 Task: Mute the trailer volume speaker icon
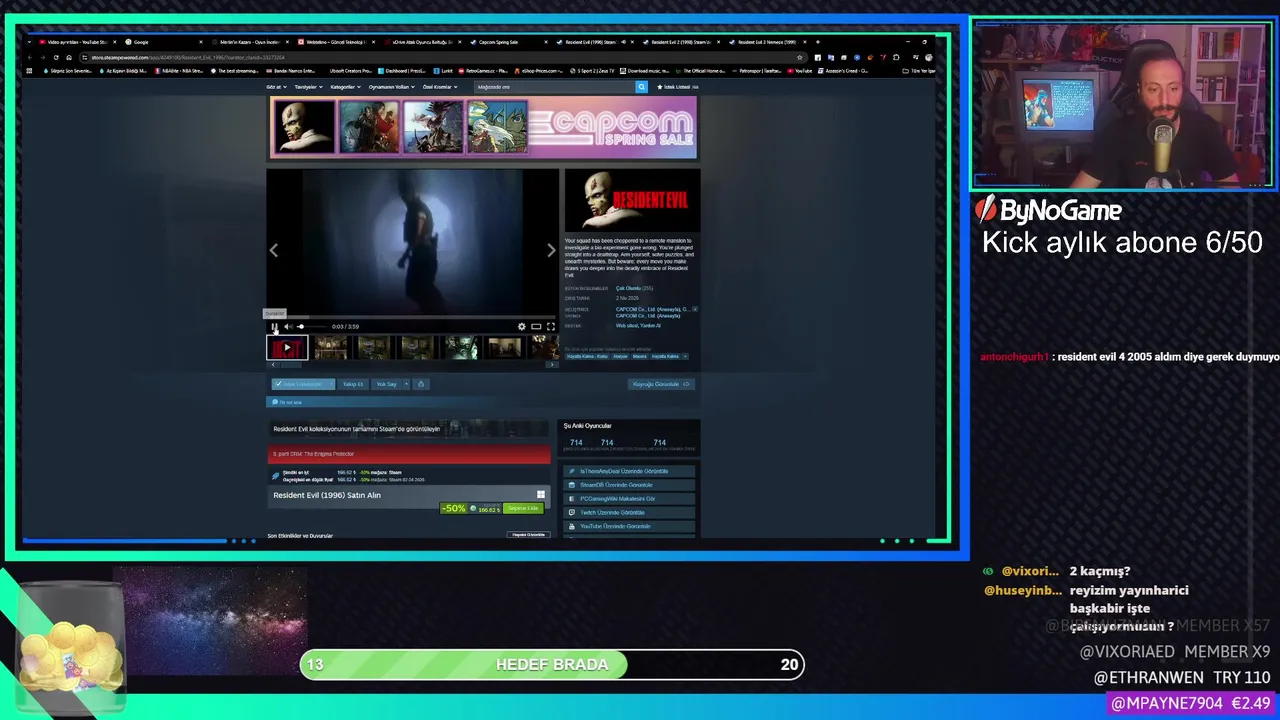point(287,326)
